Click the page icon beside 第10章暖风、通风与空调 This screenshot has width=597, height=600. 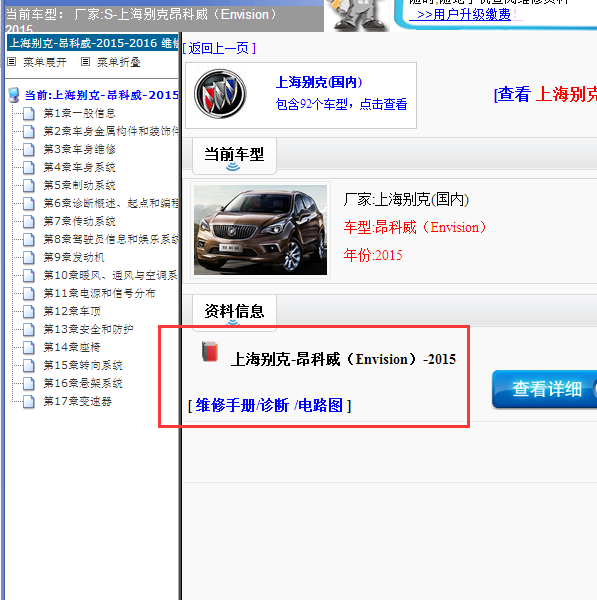[29, 276]
